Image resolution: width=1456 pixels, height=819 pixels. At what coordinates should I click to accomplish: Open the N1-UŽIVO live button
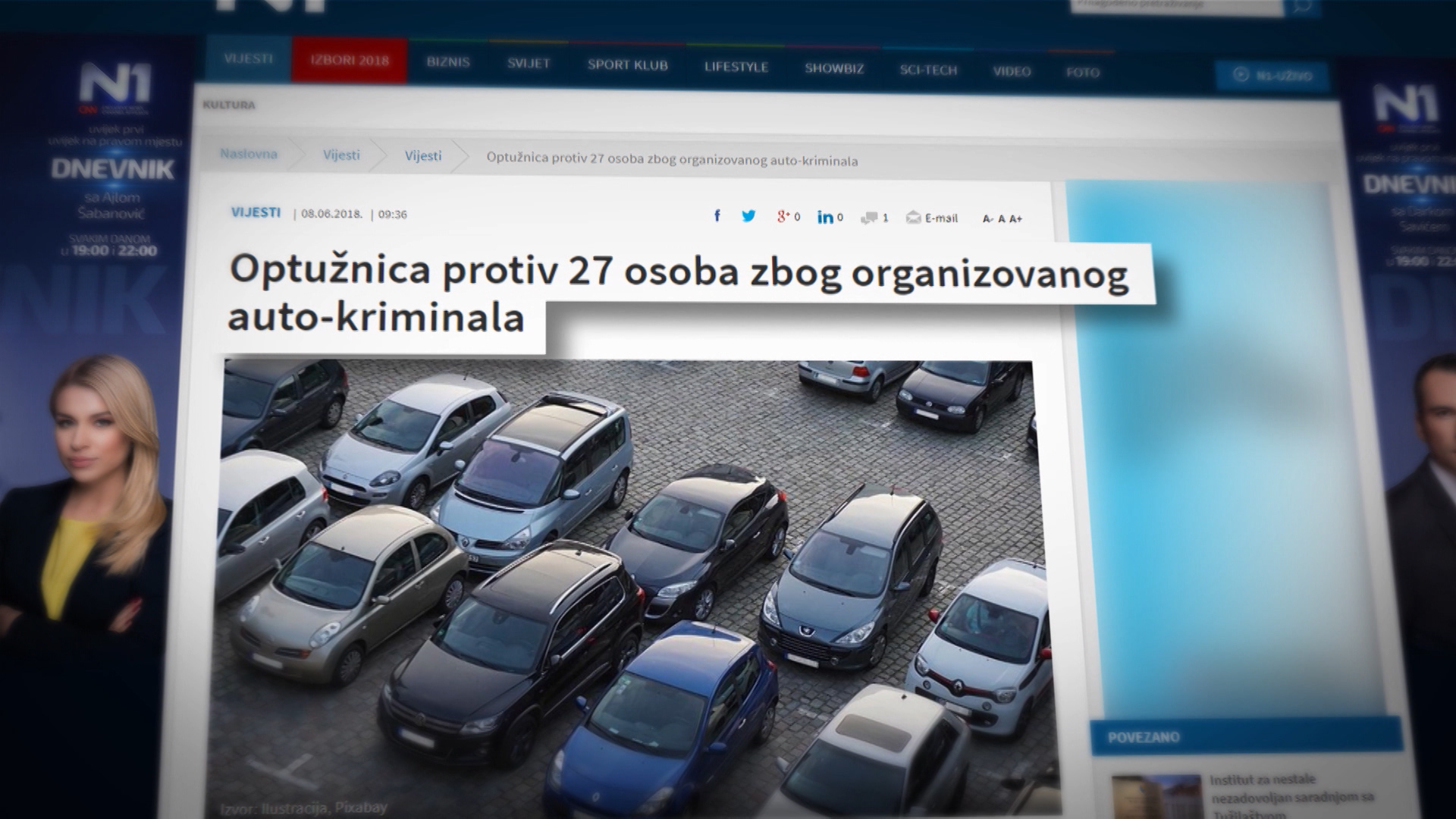point(1272,76)
